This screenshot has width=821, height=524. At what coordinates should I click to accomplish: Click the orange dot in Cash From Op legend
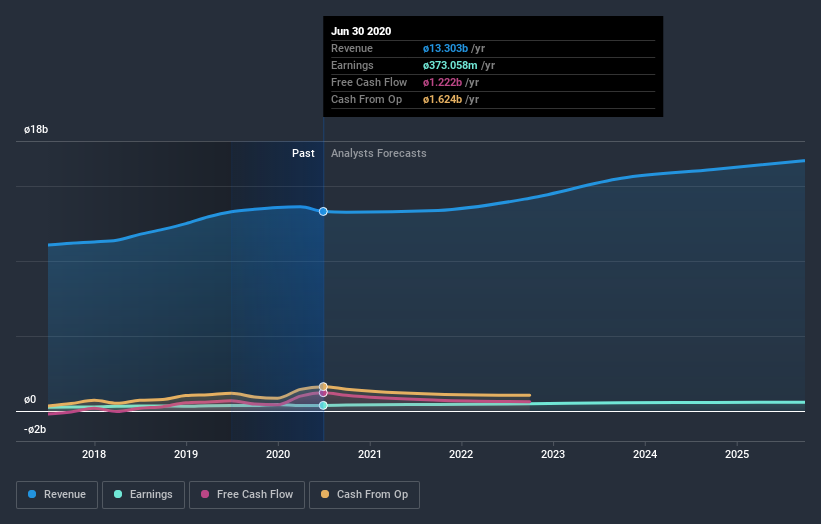pos(325,494)
